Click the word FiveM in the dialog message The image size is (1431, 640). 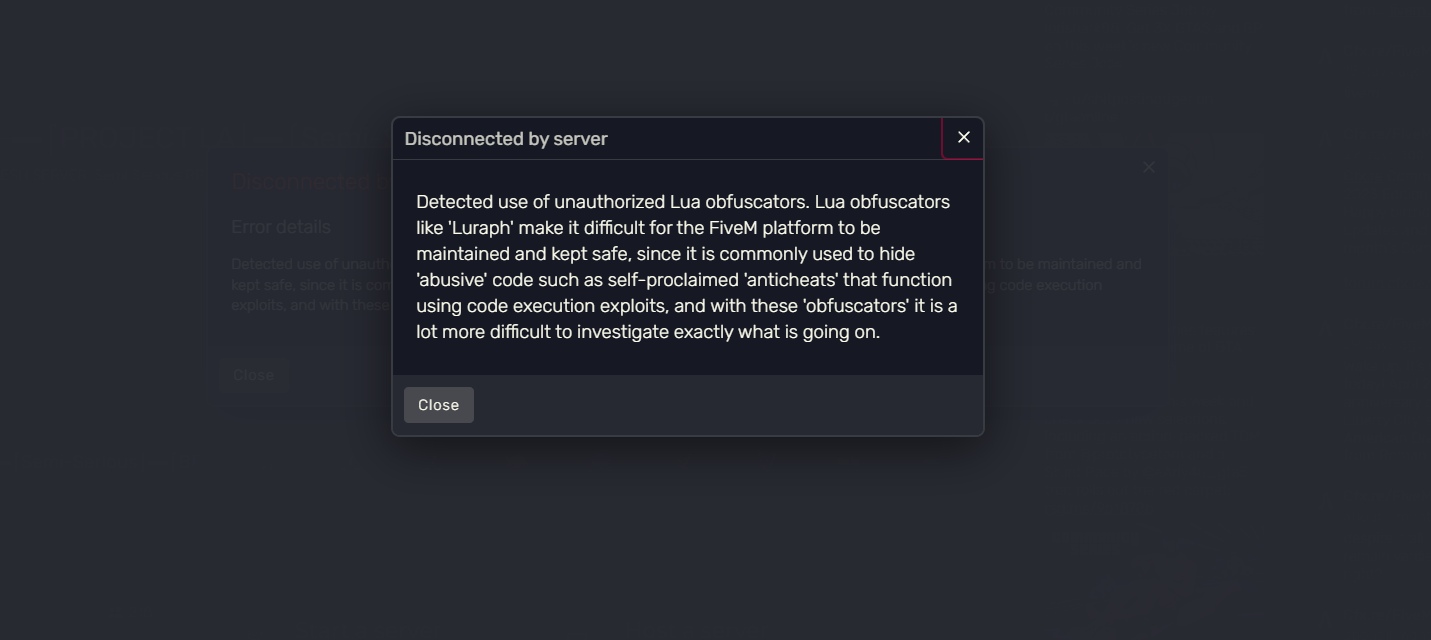click(x=732, y=228)
